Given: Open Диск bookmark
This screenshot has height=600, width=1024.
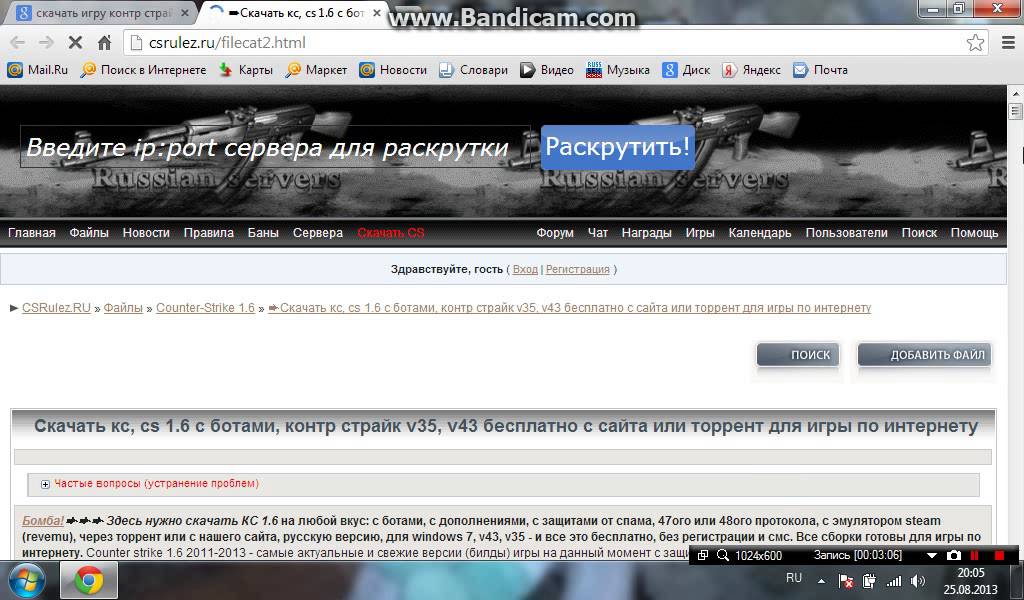Looking at the screenshot, I should tap(686, 70).
